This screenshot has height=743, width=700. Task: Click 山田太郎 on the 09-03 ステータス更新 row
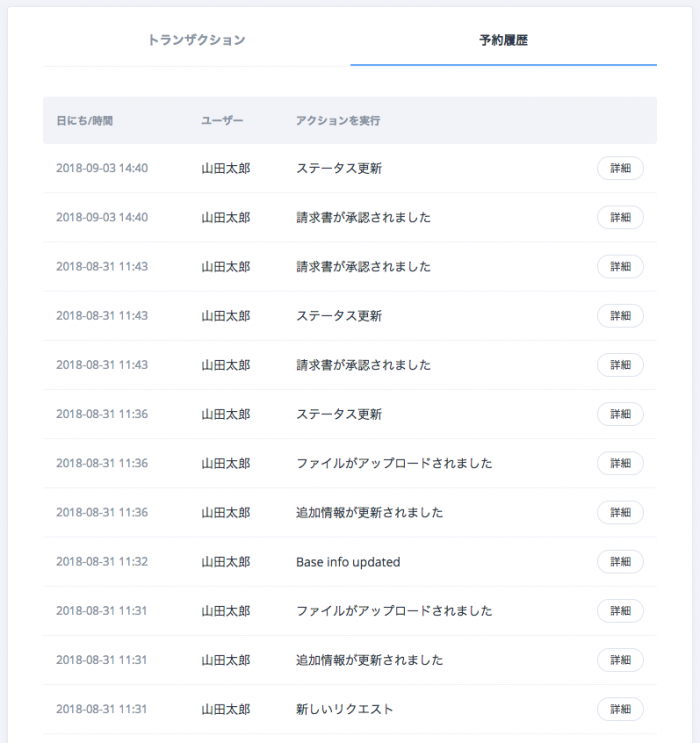tap(226, 168)
